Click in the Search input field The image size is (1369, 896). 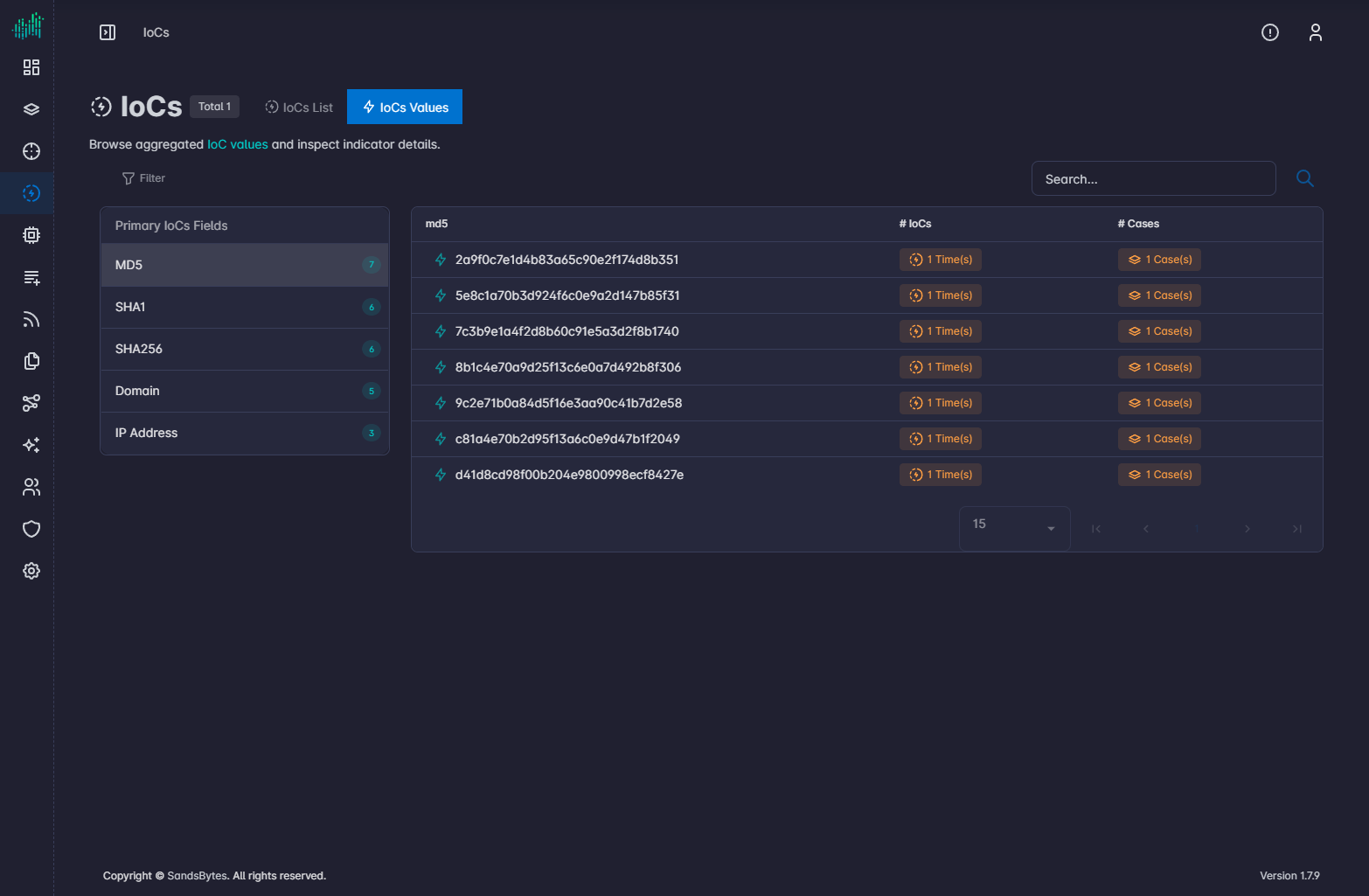pos(1154,178)
